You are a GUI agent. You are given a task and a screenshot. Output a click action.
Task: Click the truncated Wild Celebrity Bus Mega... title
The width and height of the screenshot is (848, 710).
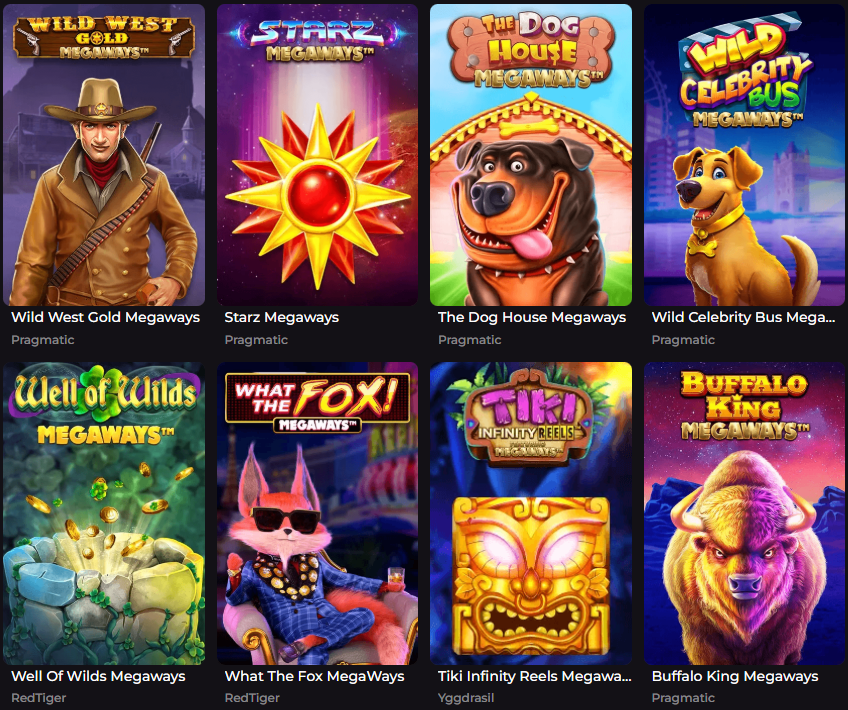coord(743,317)
